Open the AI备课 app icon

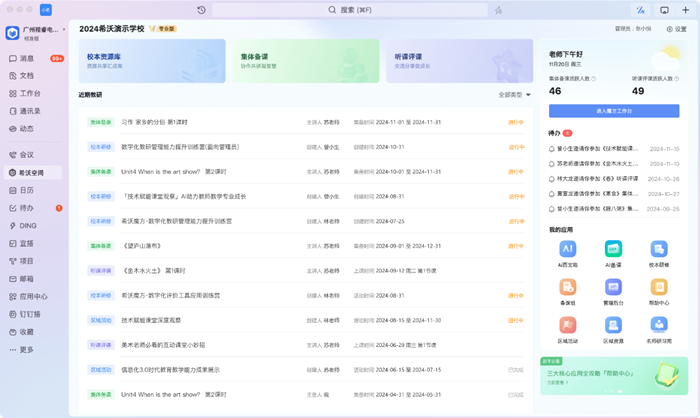(613, 249)
